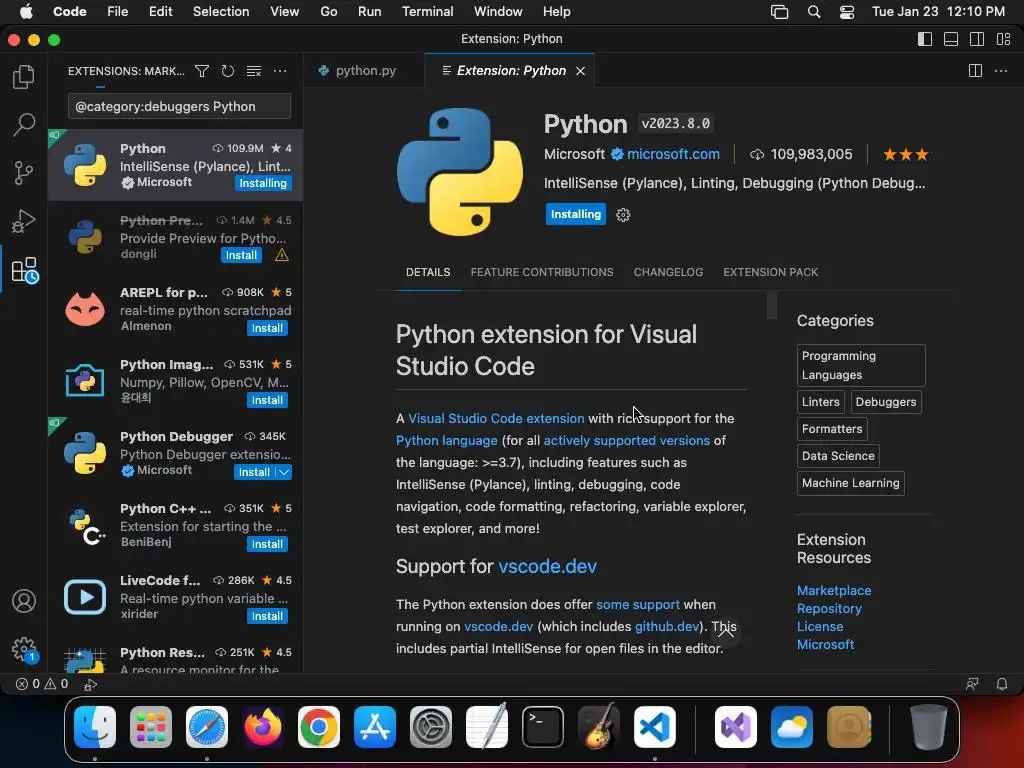Image resolution: width=1024 pixels, height=768 pixels.
Task: Click debug start icon in status bar
Action: point(91,684)
